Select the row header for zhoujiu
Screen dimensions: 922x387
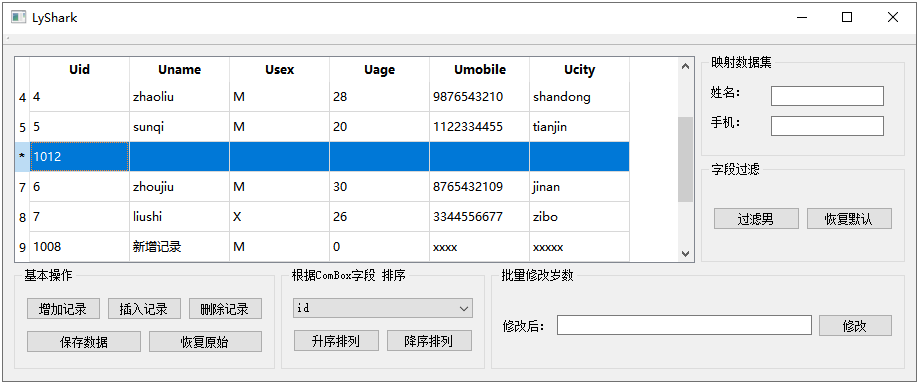coord(22,187)
